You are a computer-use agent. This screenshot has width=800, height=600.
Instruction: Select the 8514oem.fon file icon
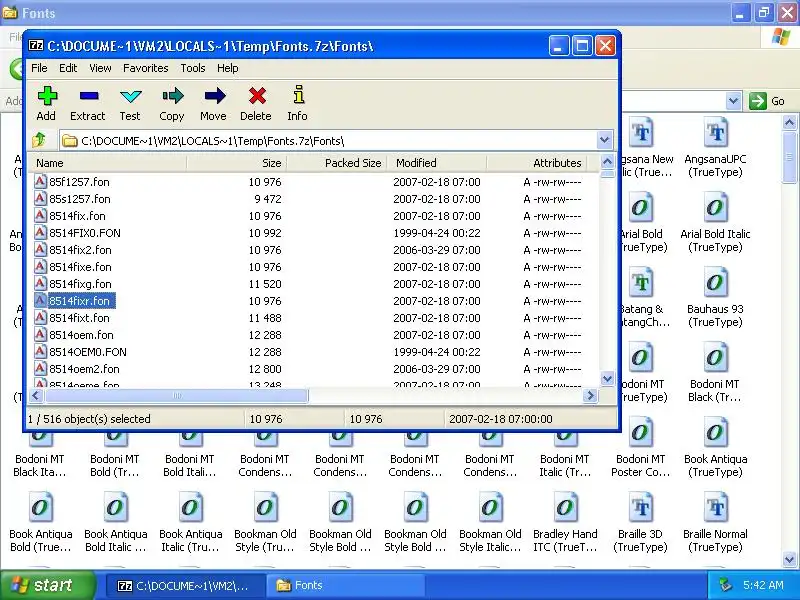pyautogui.click(x=40, y=334)
